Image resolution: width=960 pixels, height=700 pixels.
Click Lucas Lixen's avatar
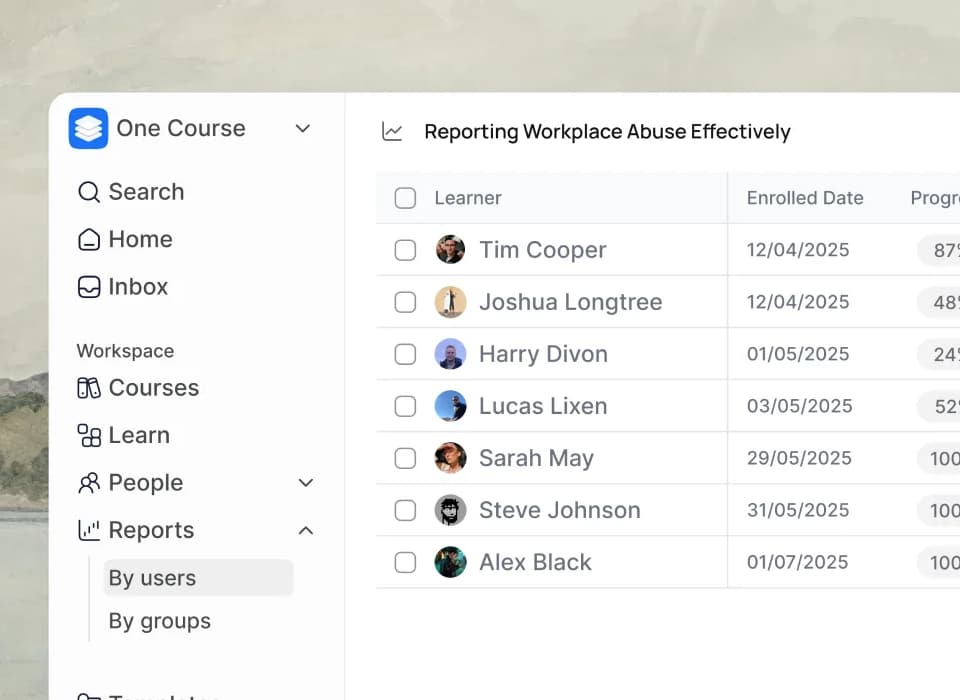tap(450, 406)
